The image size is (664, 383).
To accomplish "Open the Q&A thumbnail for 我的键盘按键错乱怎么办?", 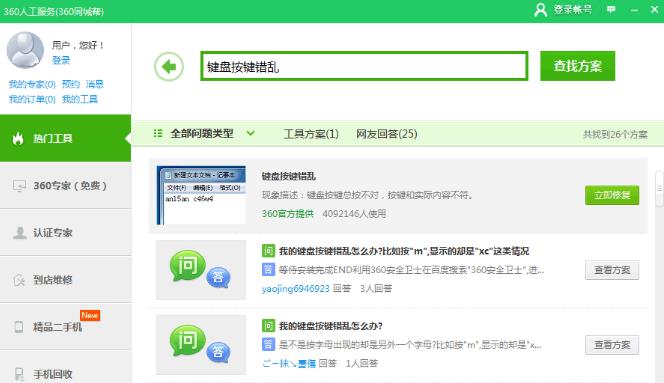I will pyautogui.click(x=201, y=344).
